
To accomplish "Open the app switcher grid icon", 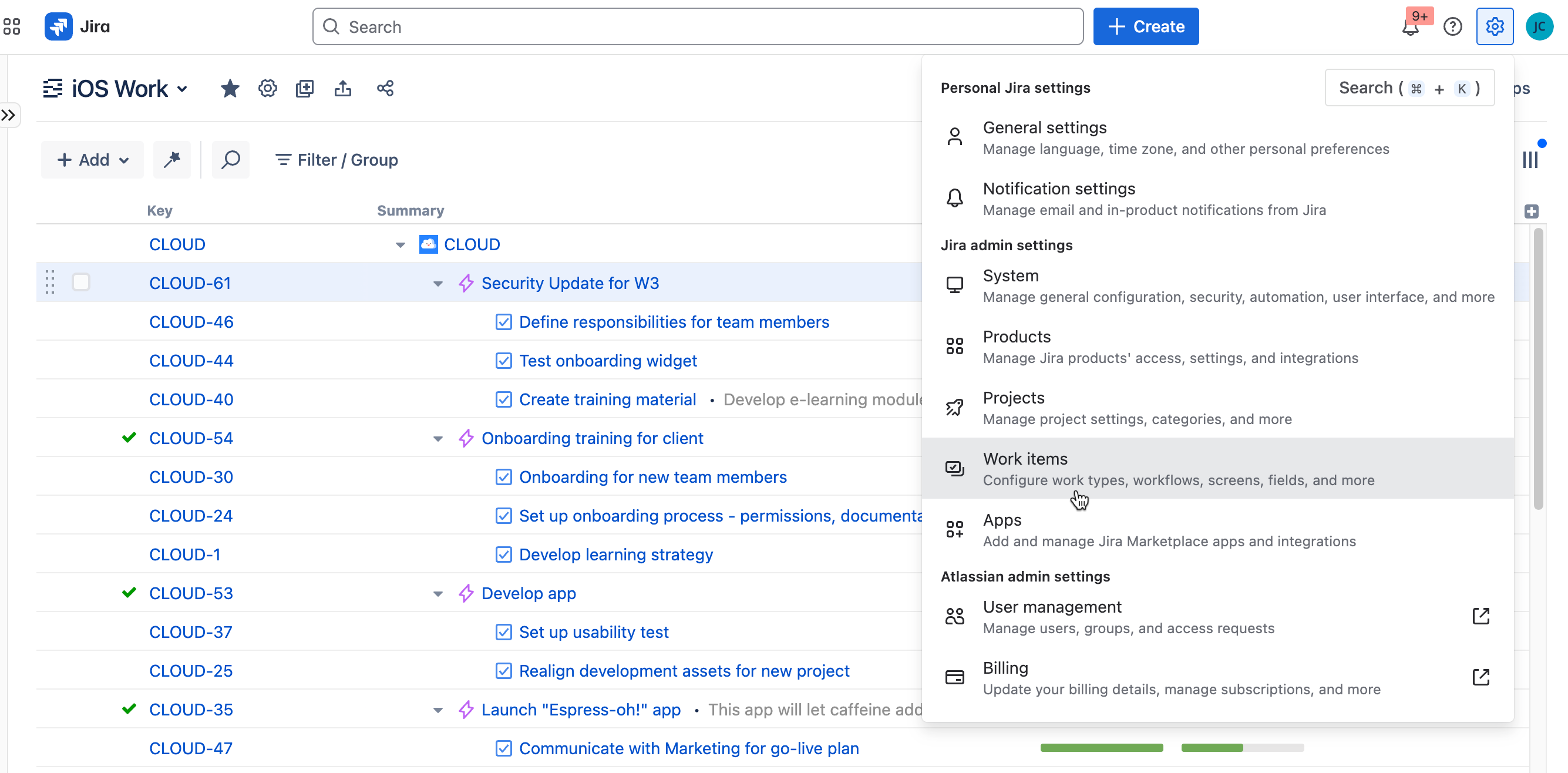I will tap(12, 27).
